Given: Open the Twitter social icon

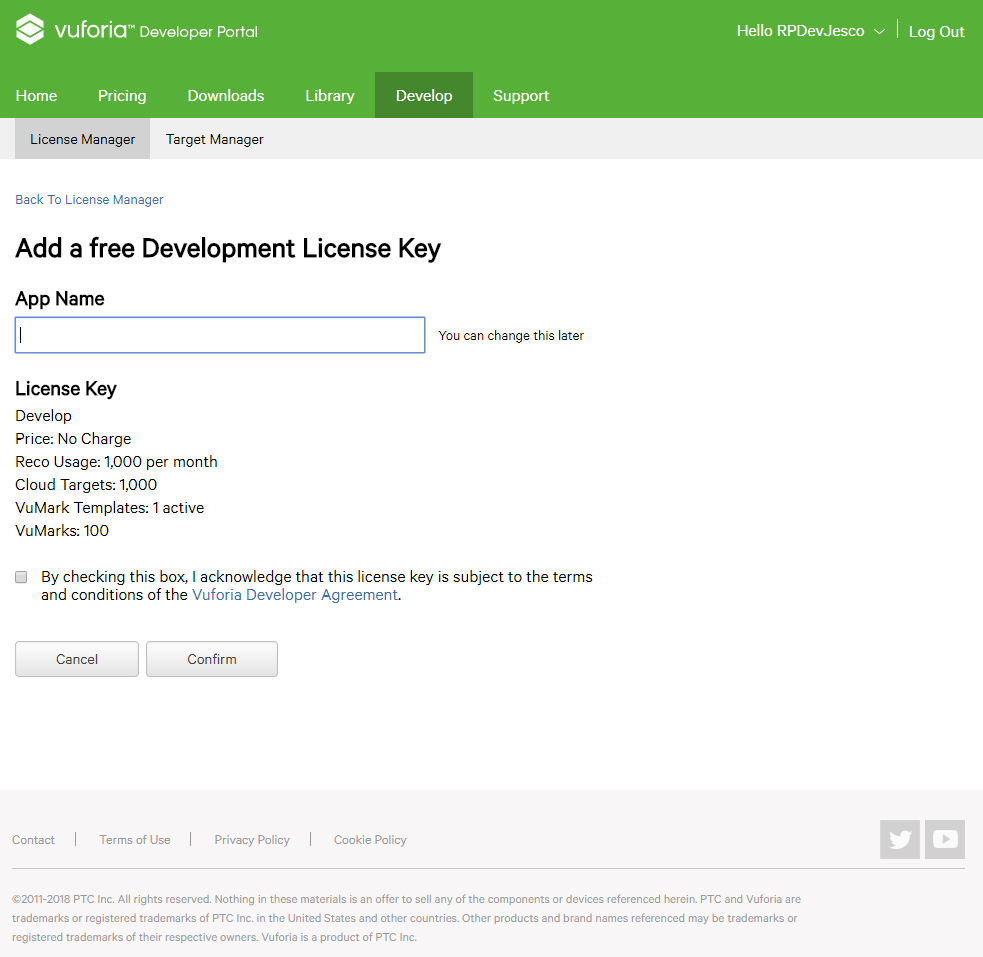Looking at the screenshot, I should tap(900, 839).
